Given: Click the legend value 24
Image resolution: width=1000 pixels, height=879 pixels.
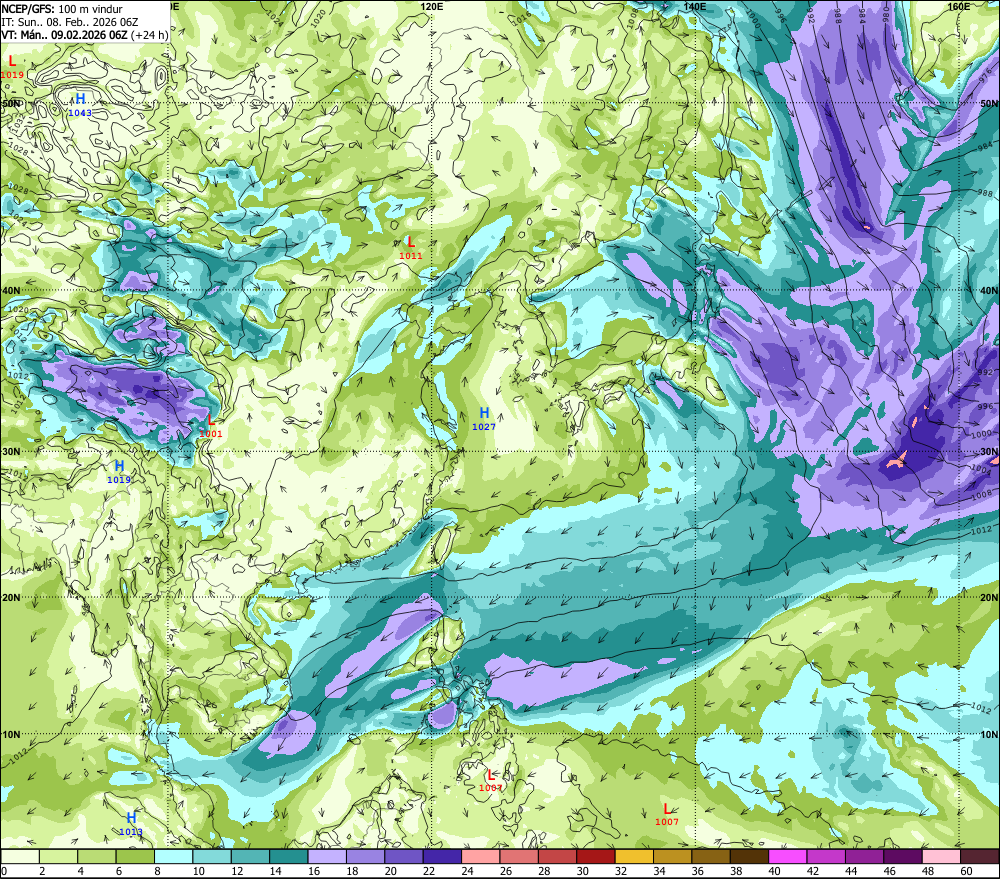Looking at the screenshot, I should 467,871.
